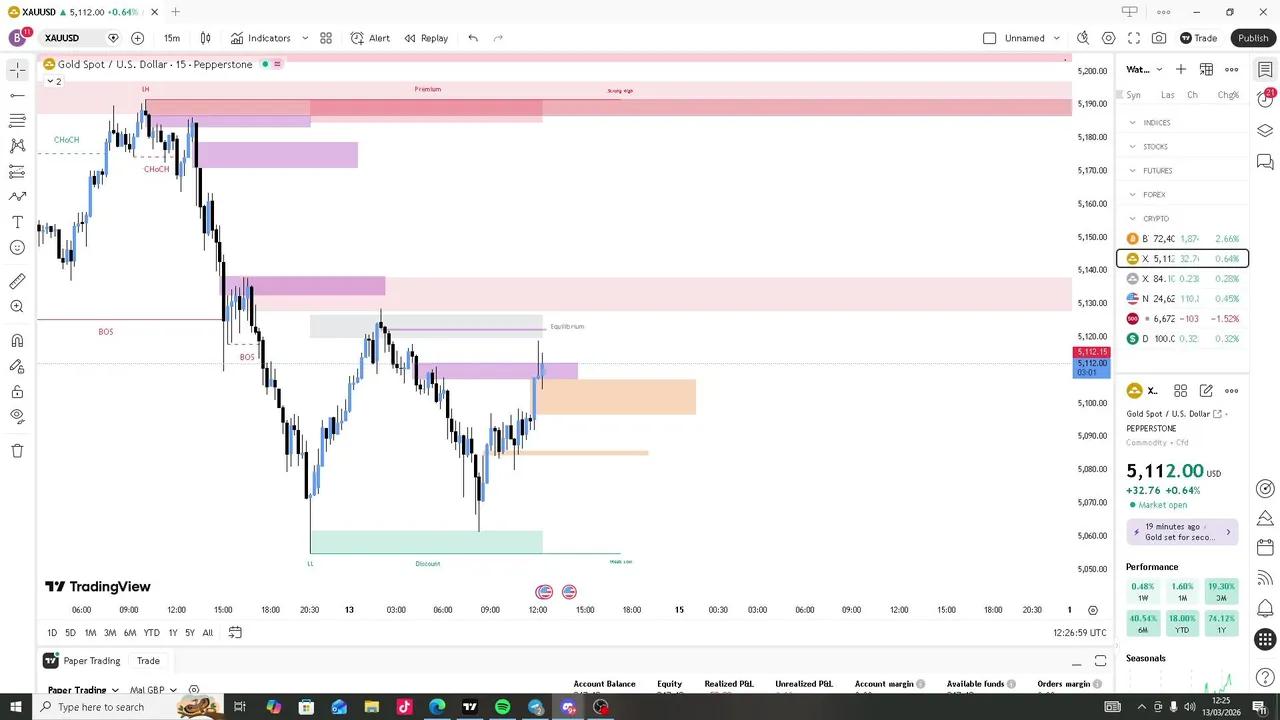Add symbol to watchlist with plus
The image size is (1280, 720).
coord(1181,69)
